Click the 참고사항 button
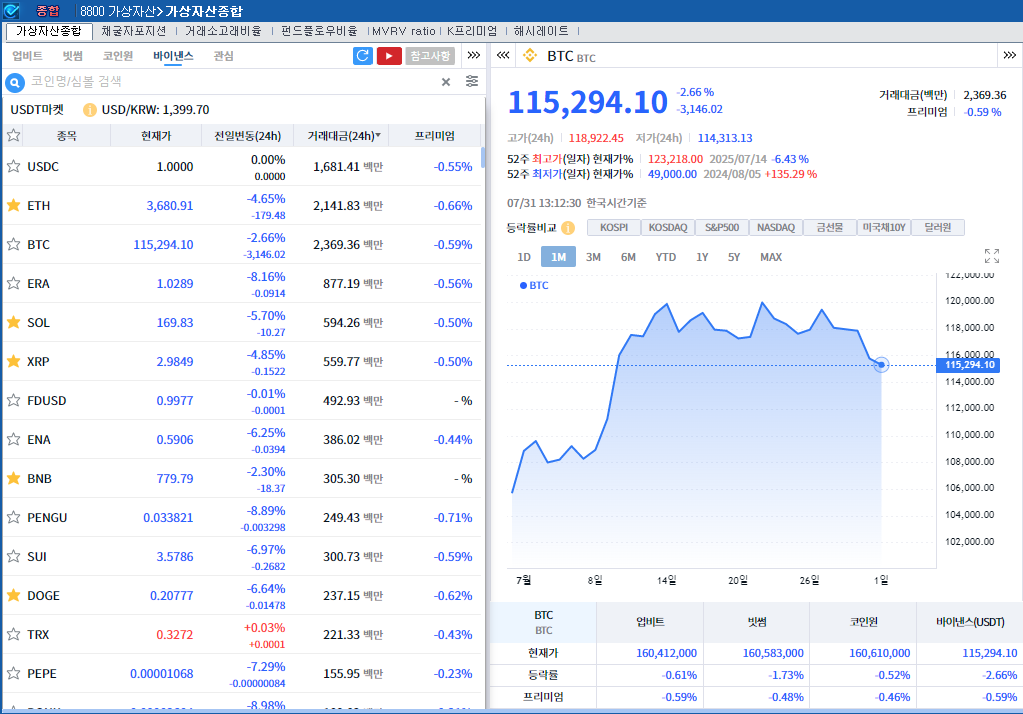 pyautogui.click(x=430, y=56)
